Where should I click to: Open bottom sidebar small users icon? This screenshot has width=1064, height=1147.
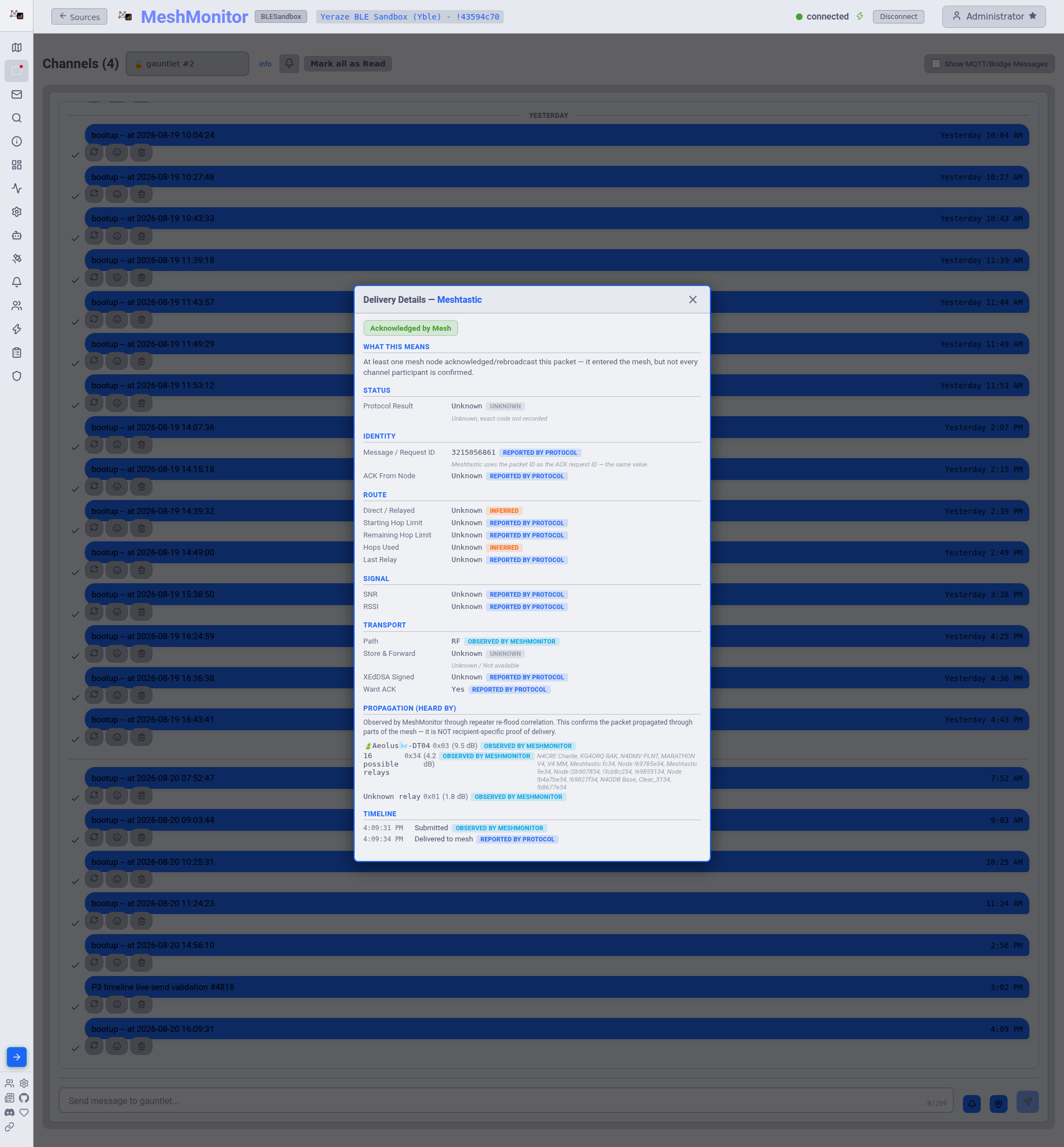pyautogui.click(x=9, y=1083)
